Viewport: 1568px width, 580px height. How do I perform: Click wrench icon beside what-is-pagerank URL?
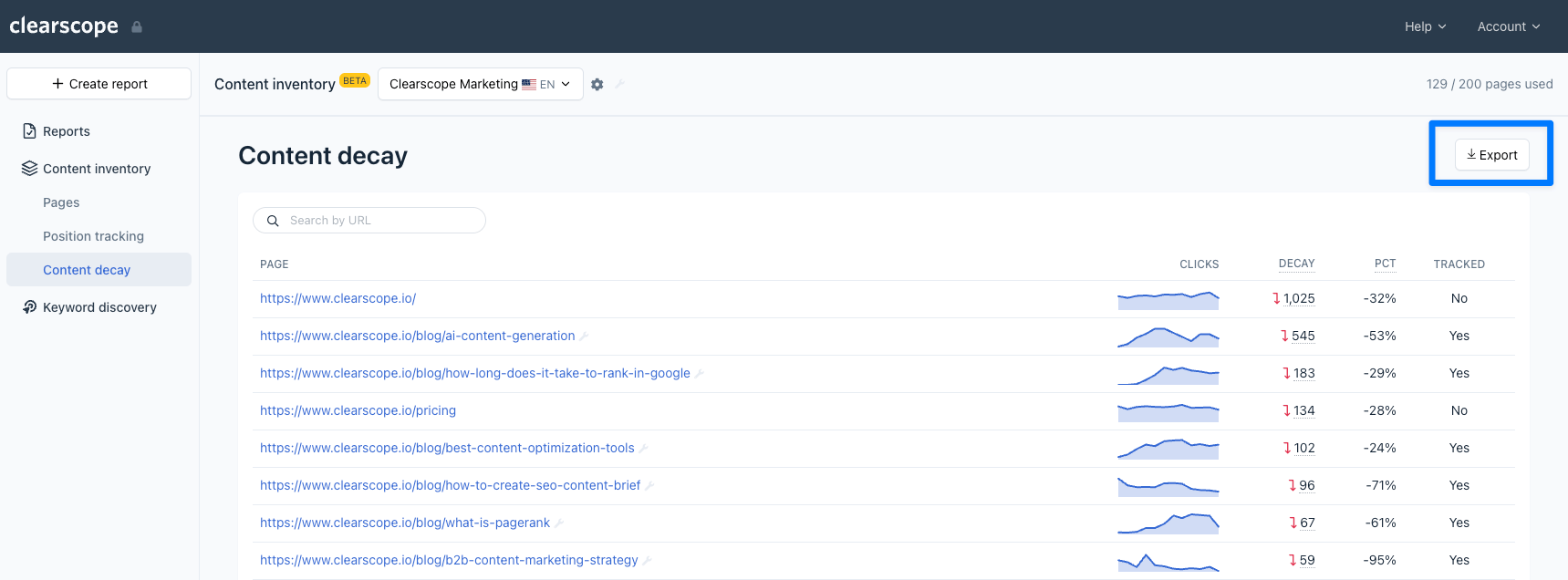(x=559, y=523)
